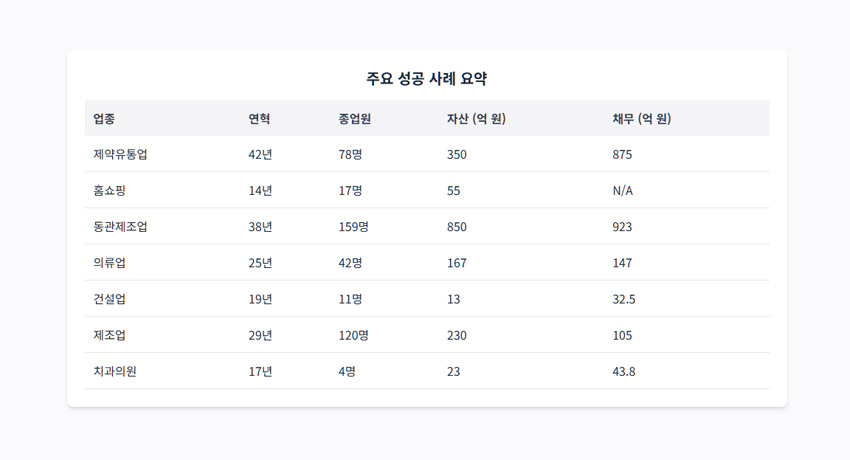Click the 자산 (억 원) column header
The width and height of the screenshot is (850, 460).
tap(476, 119)
